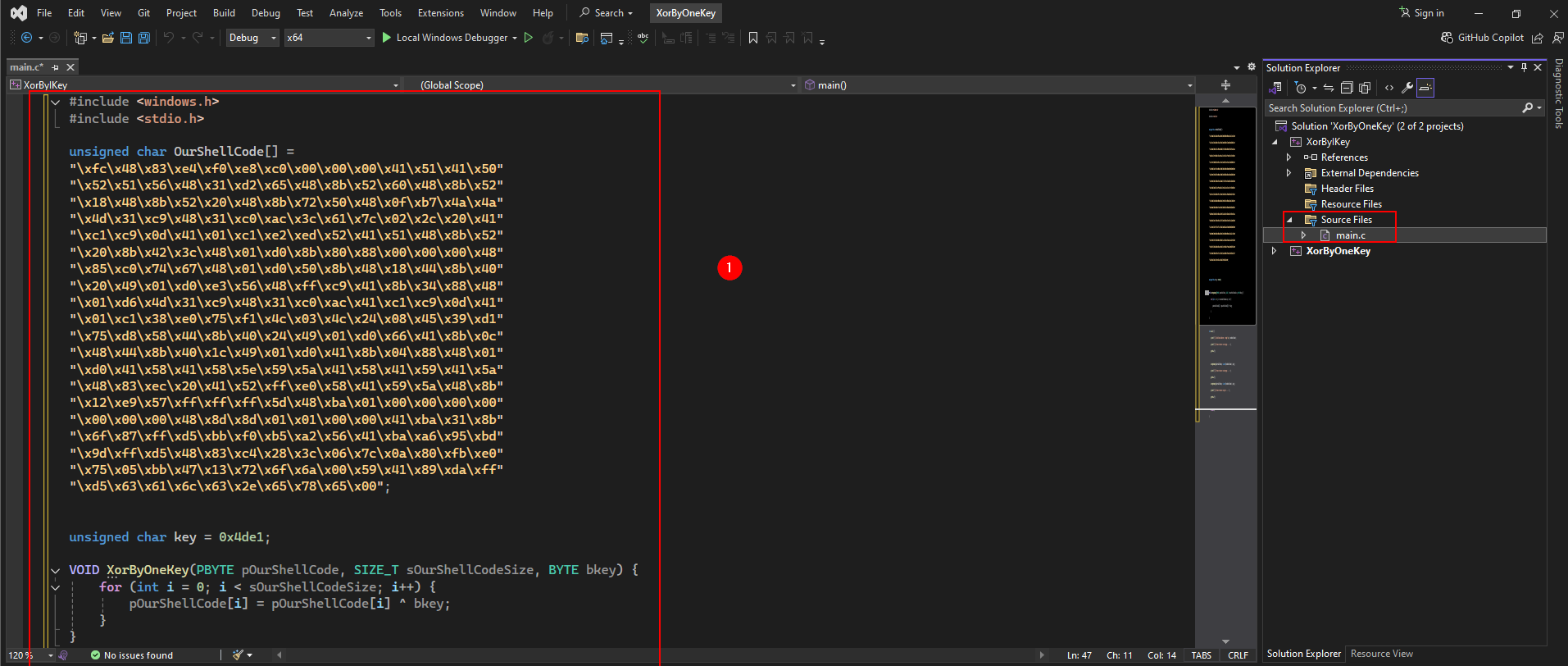1568x666 pixels.
Task: Collapse the #include region in editor
Action: (56, 102)
